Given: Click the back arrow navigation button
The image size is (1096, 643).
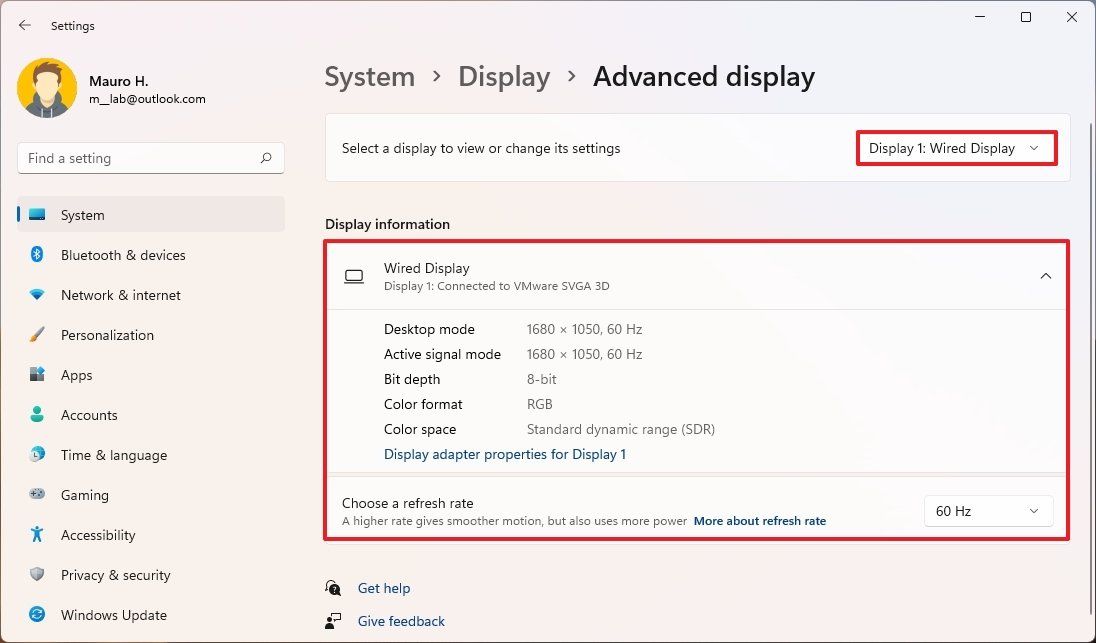Looking at the screenshot, I should tap(25, 25).
